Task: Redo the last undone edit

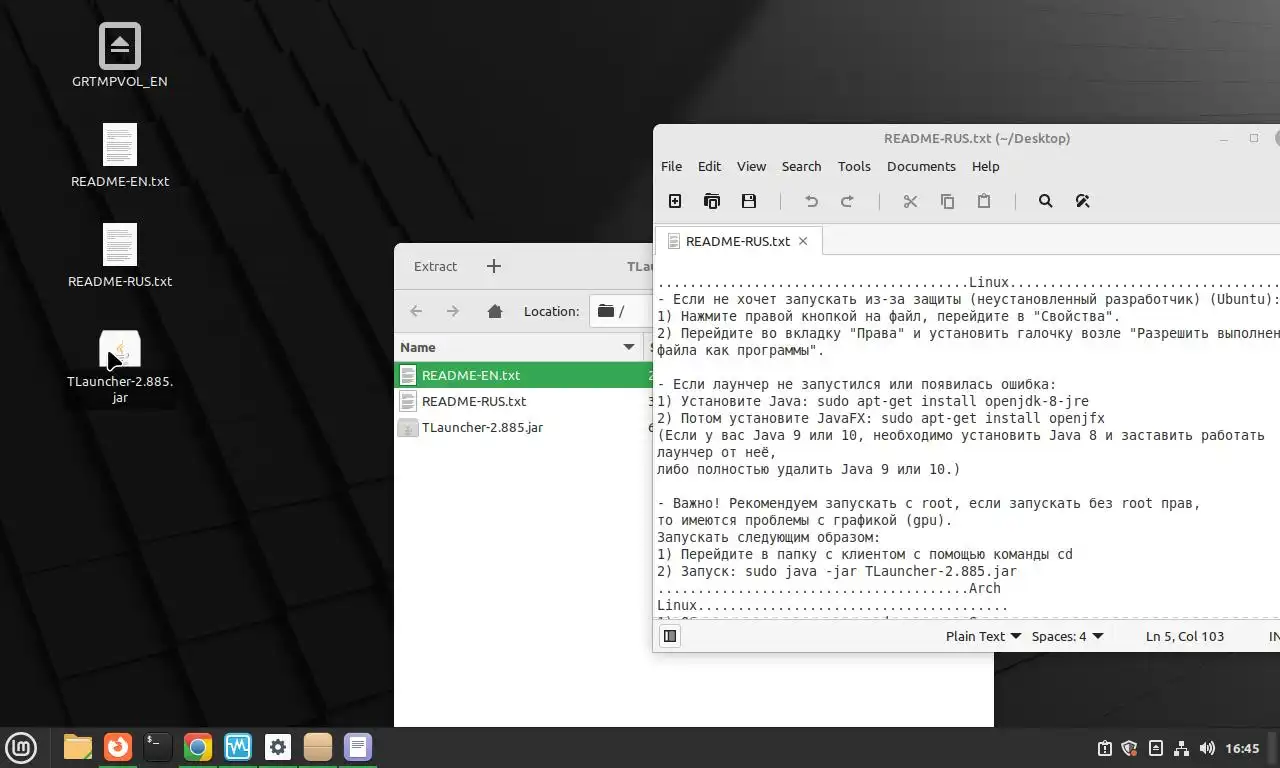Action: (847, 201)
